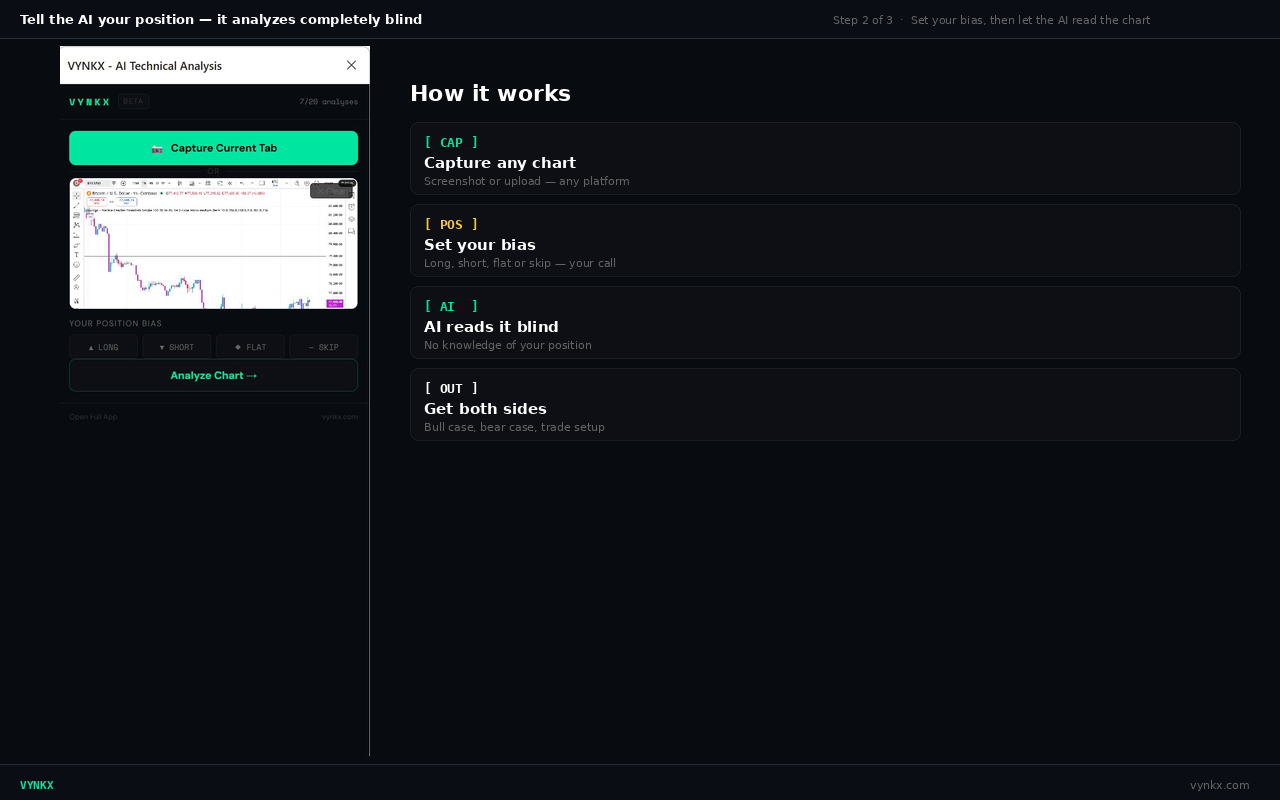Screen dimensions: 1280x800
Task: Open vynkx.com link in page footer
Action: (x=1220, y=785)
